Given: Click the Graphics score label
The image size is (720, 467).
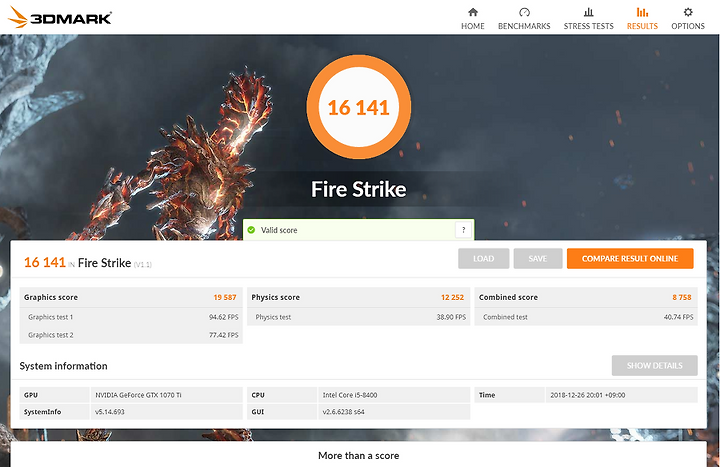Looking at the screenshot, I should coord(51,297).
